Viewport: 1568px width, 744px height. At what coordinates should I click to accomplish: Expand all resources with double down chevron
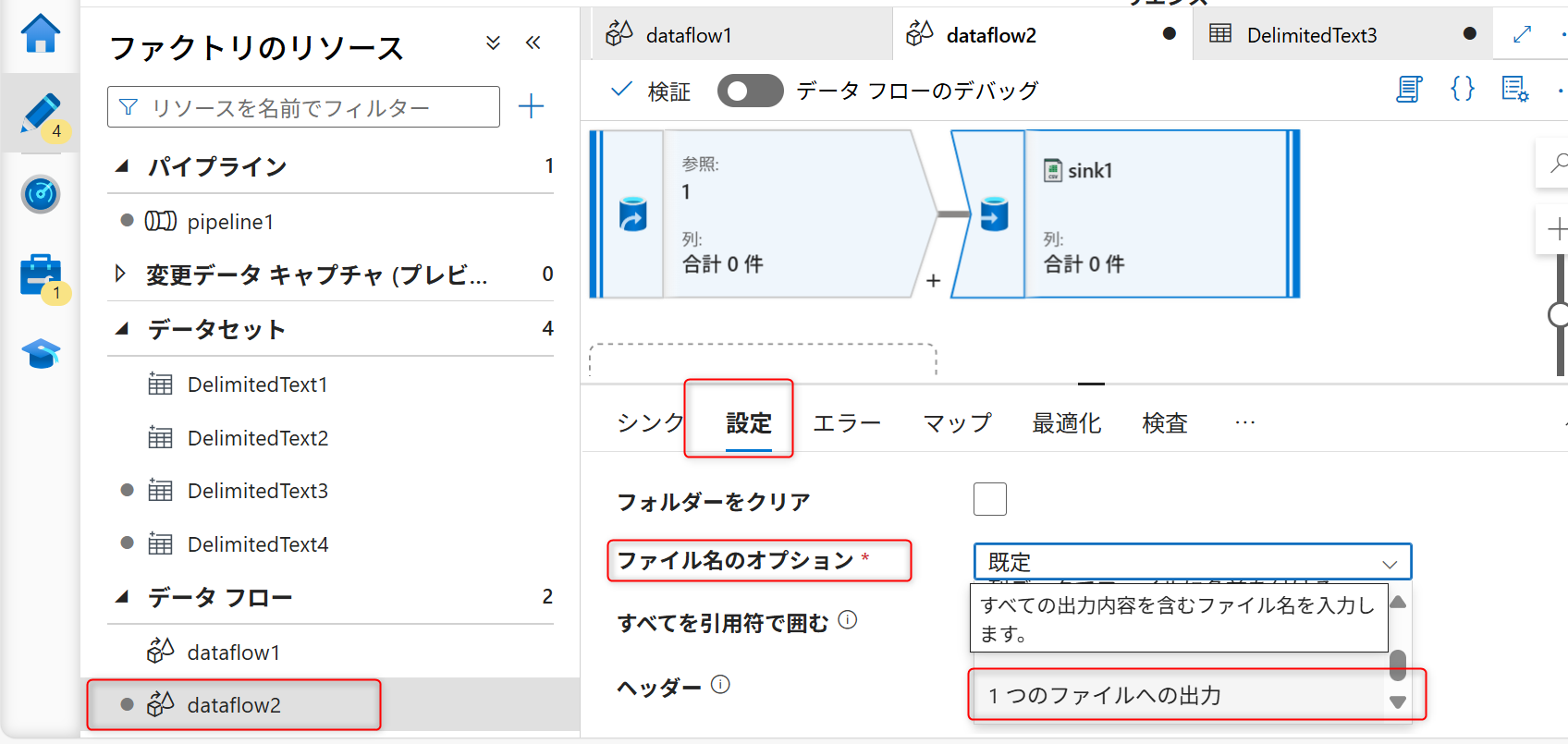(494, 43)
